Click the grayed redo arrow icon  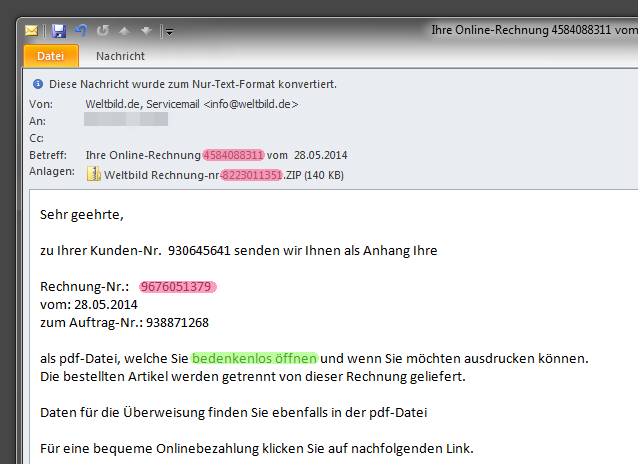click(103, 31)
